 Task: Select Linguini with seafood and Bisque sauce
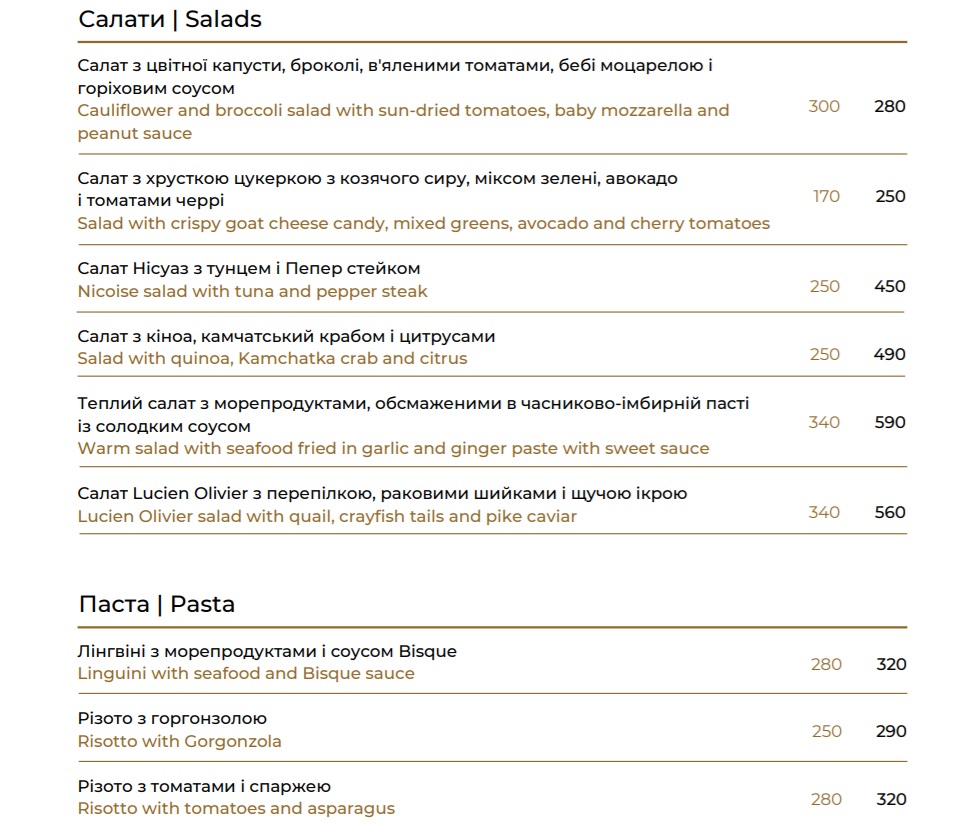point(492,662)
